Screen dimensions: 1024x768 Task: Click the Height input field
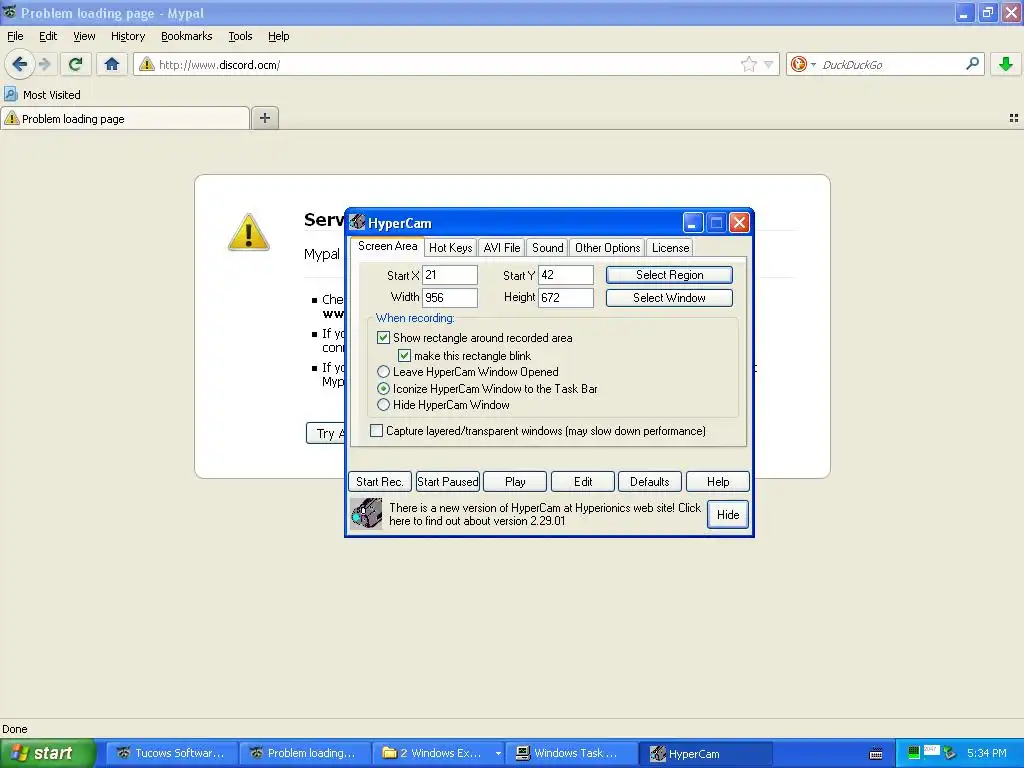pyautogui.click(x=566, y=298)
